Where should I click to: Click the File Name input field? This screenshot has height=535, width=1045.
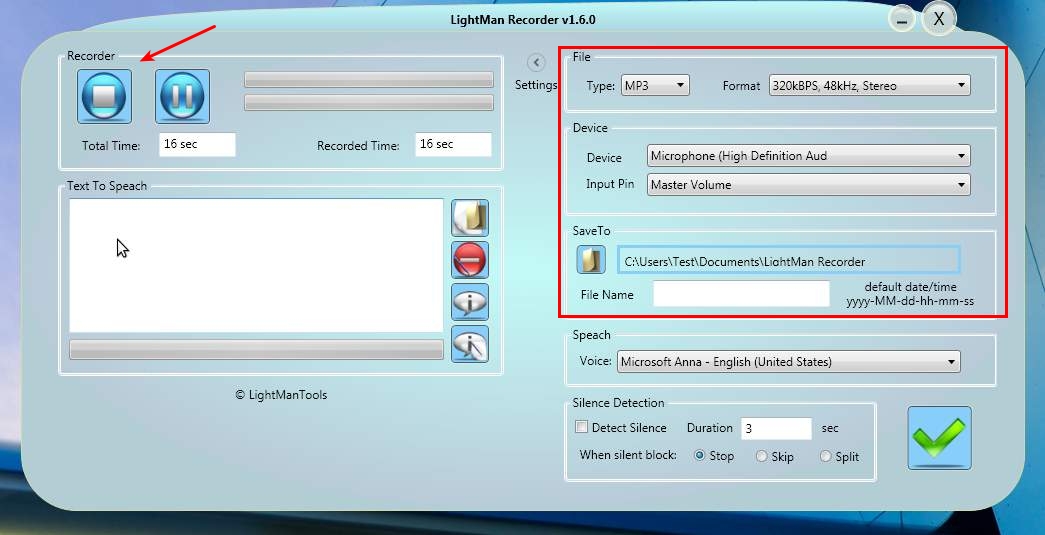tap(741, 294)
